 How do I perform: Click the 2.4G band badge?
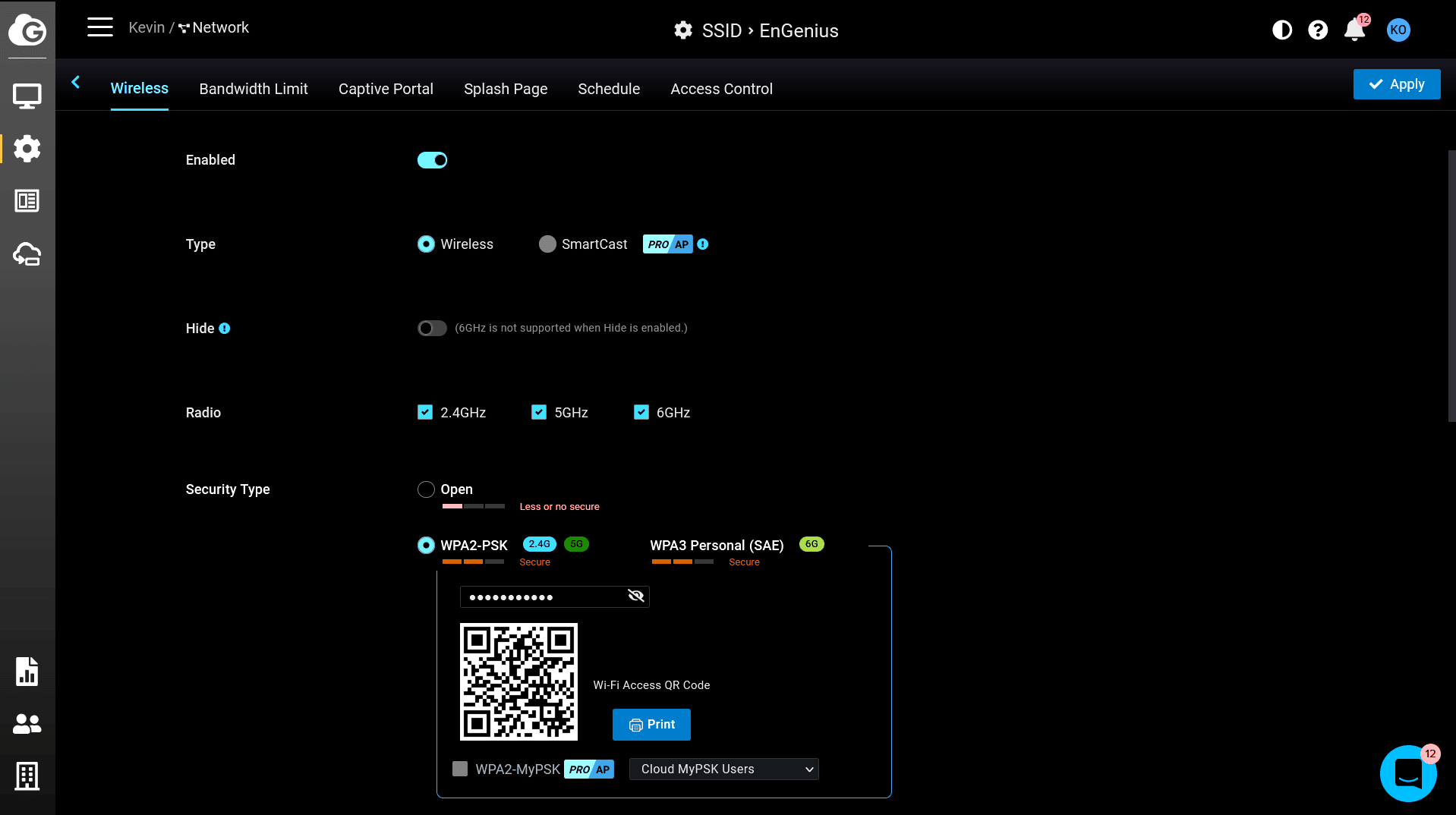(540, 544)
